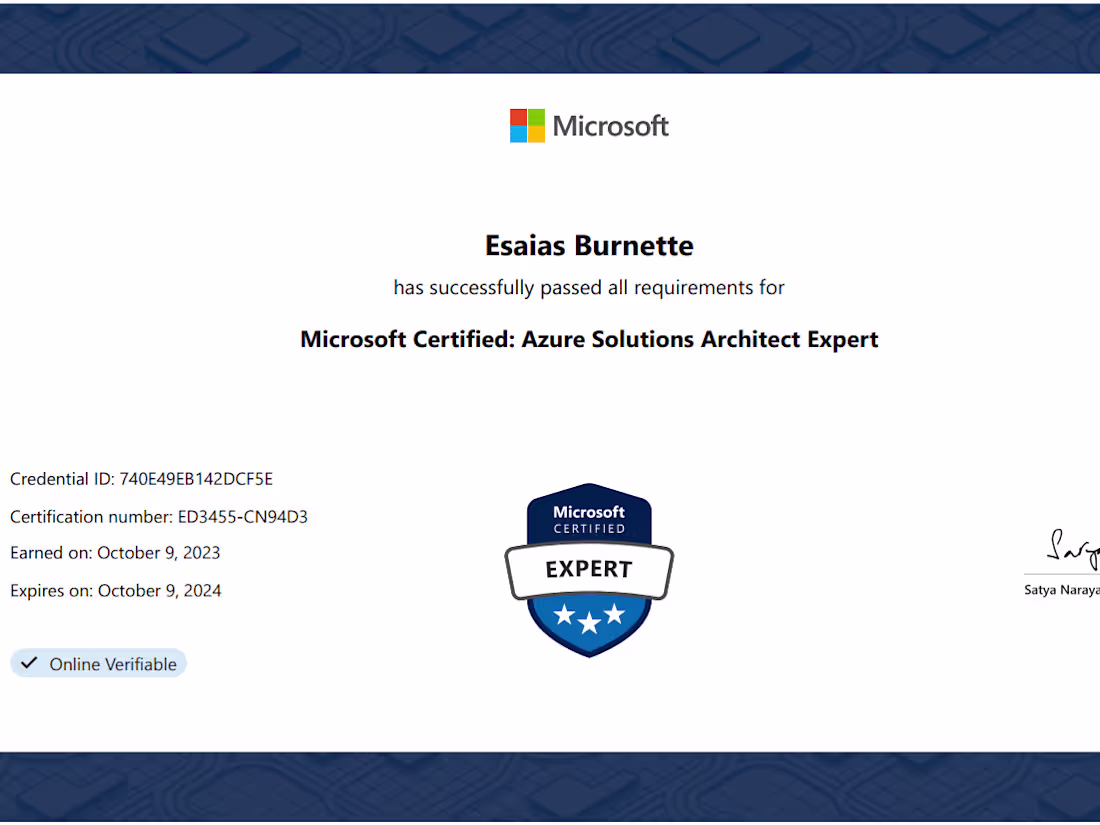Click the three stars on the badge

click(x=589, y=617)
